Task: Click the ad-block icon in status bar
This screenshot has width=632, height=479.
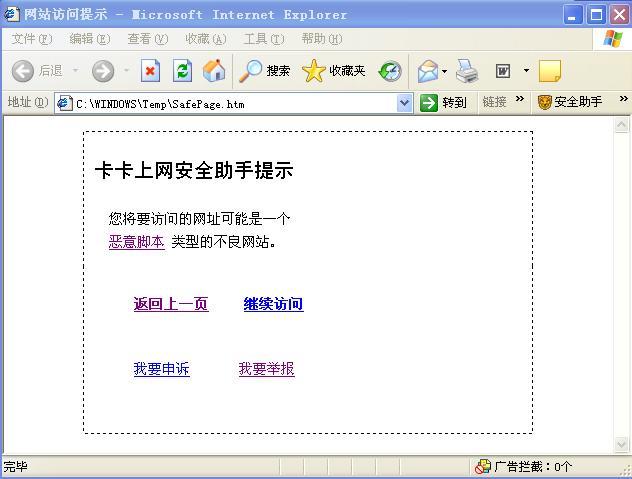Action: coord(482,467)
